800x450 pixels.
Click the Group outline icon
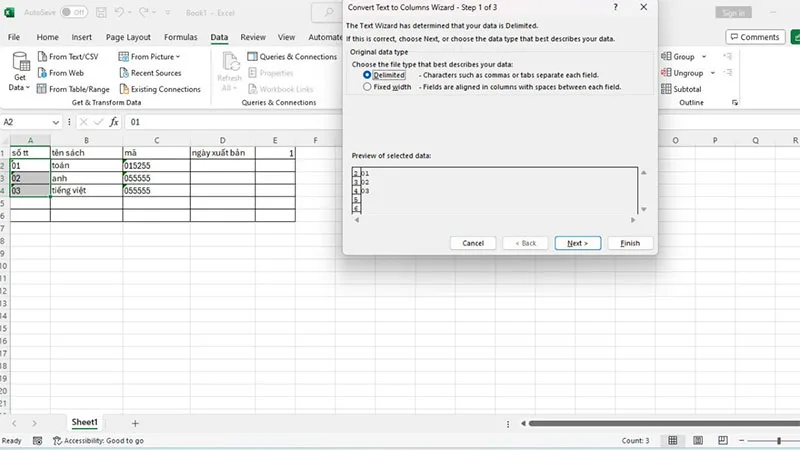point(666,57)
